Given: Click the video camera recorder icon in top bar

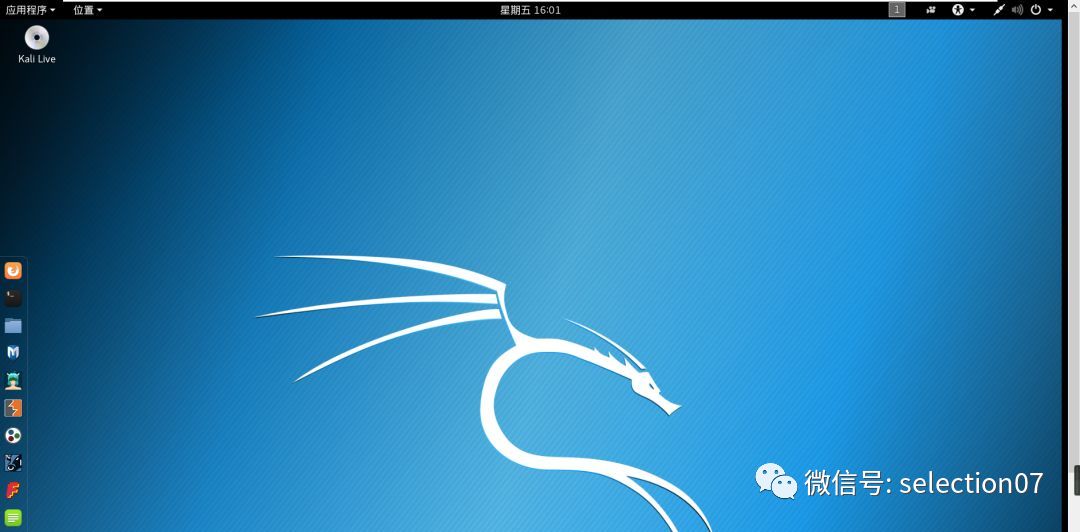Looking at the screenshot, I should pyautogui.click(x=931, y=10).
